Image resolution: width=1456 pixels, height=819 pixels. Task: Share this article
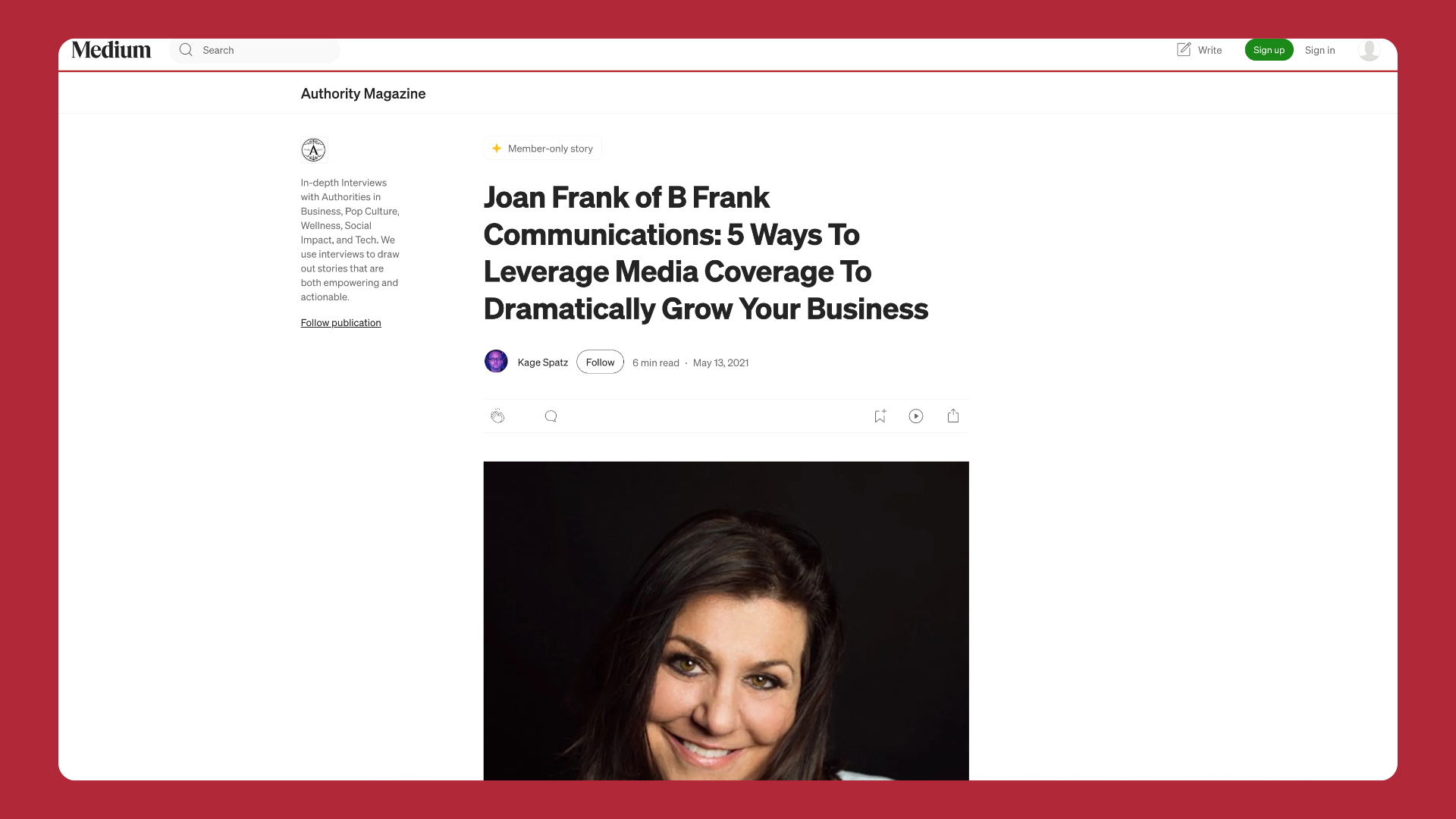pyautogui.click(x=953, y=416)
